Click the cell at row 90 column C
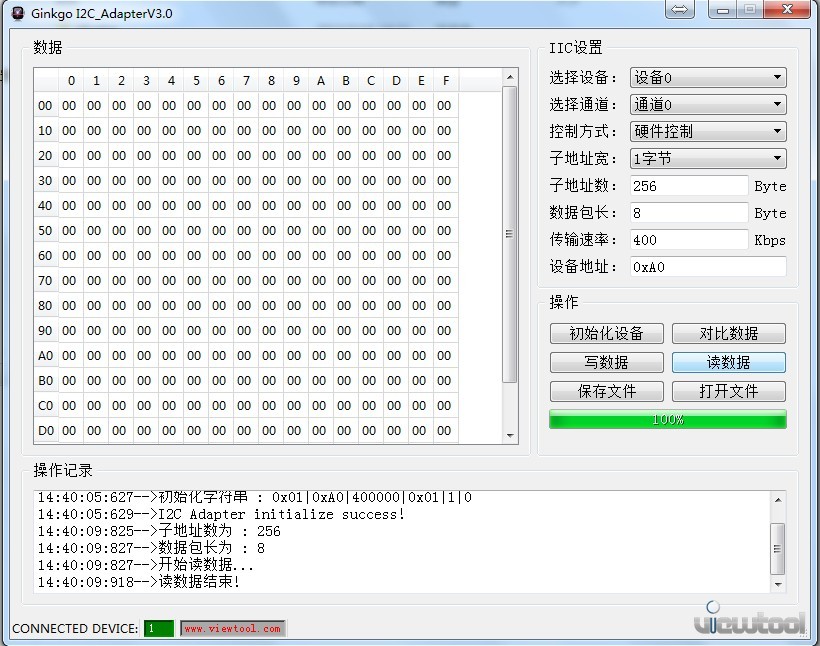 coord(369,331)
